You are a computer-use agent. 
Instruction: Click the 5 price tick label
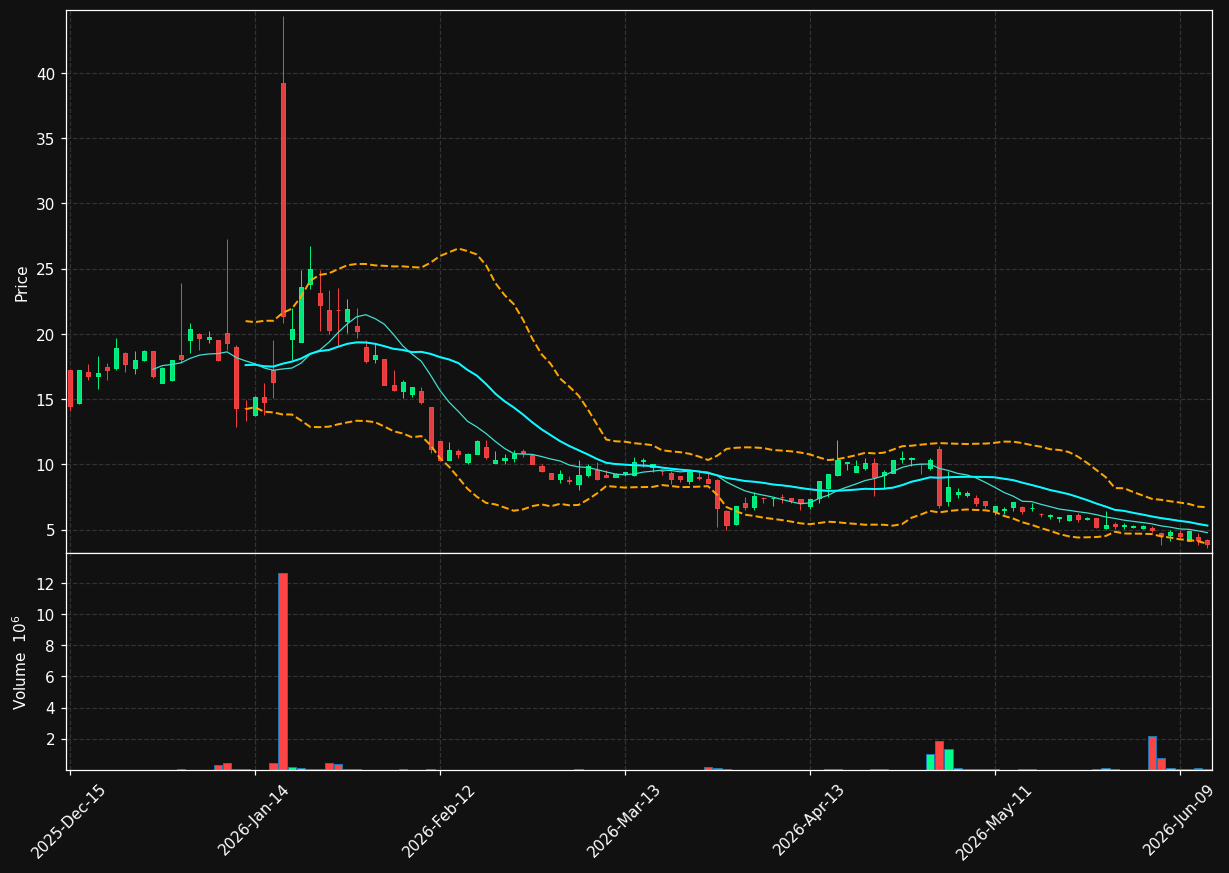point(53,530)
